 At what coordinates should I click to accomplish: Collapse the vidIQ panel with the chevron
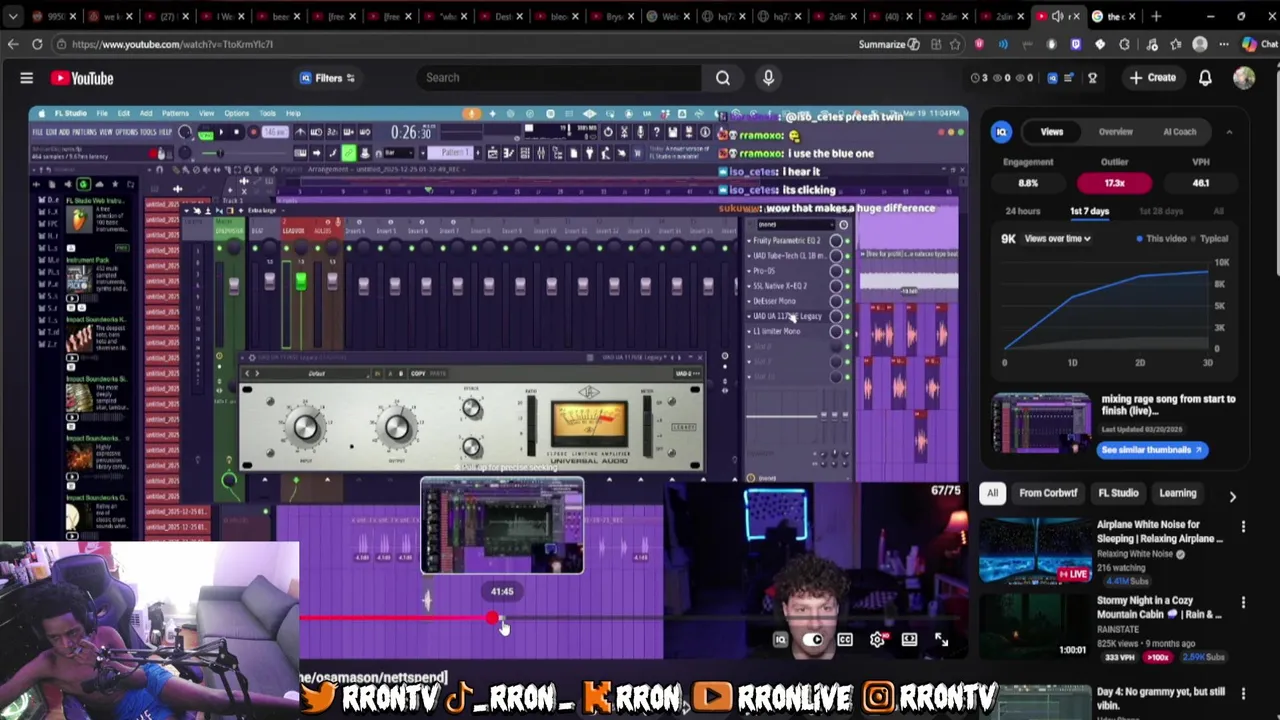click(x=1229, y=132)
